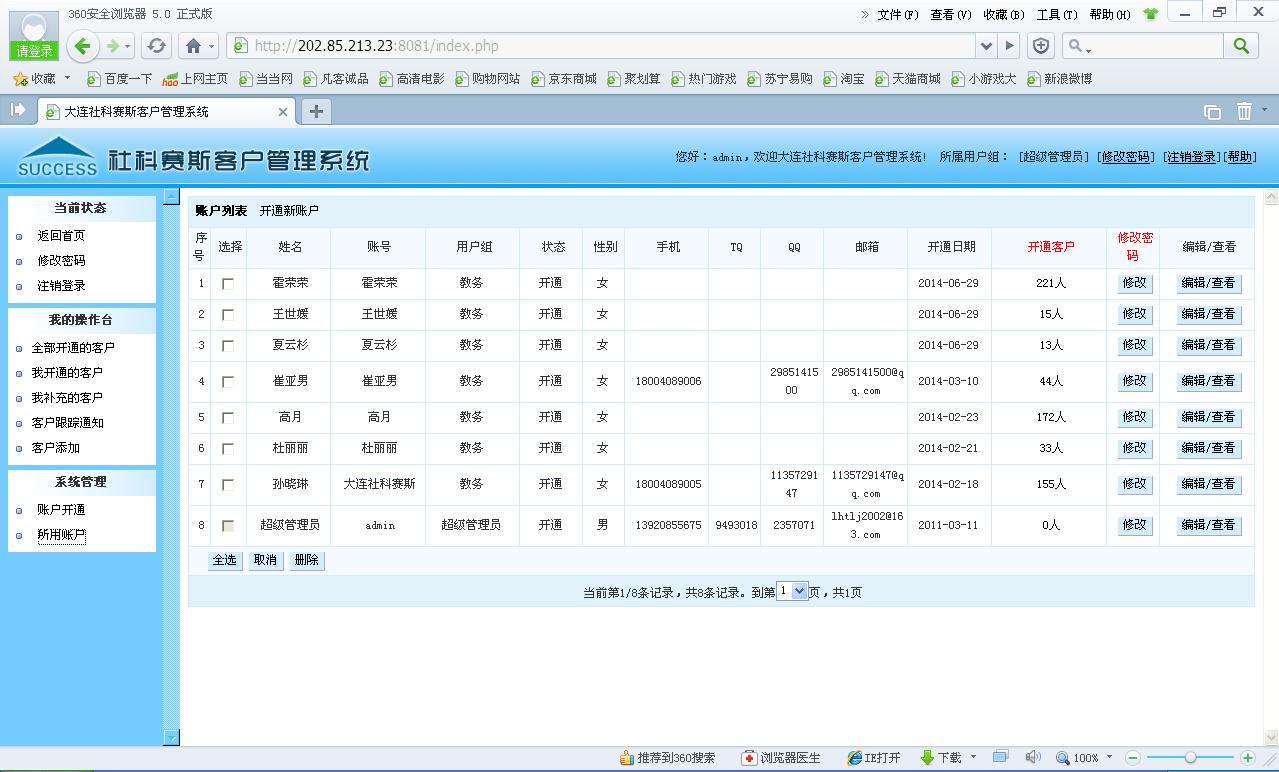Click the restore closed tabs trash icon

1244,111
